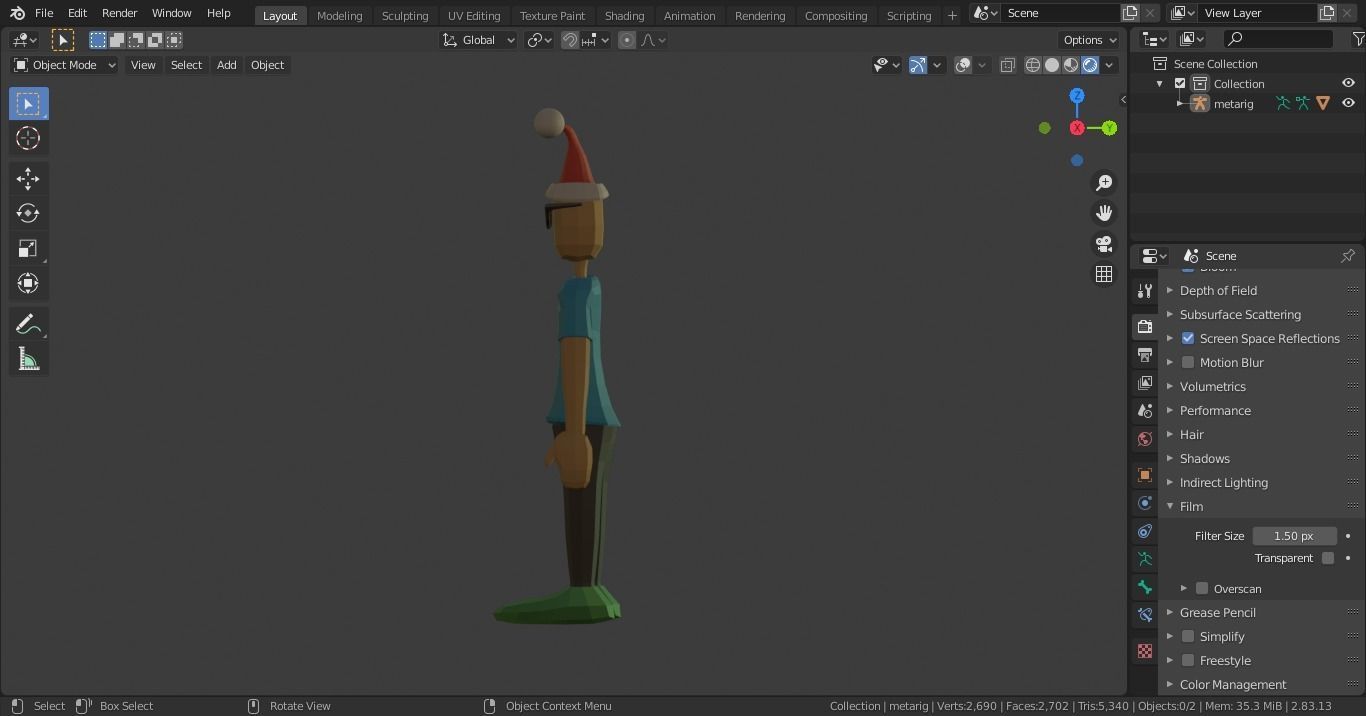Viewport: 1366px width, 716px height.
Task: Switch to solid viewport shading
Action: click(x=1052, y=65)
